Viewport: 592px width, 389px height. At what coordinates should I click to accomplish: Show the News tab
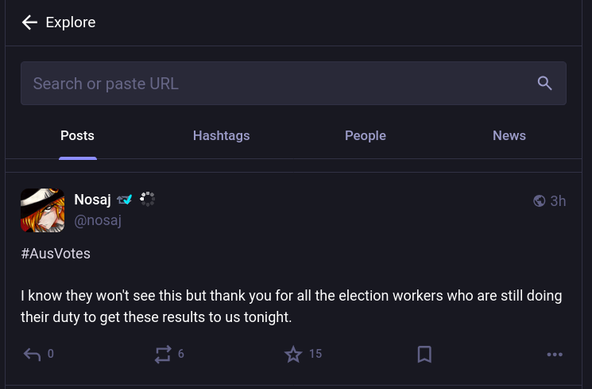(x=509, y=136)
